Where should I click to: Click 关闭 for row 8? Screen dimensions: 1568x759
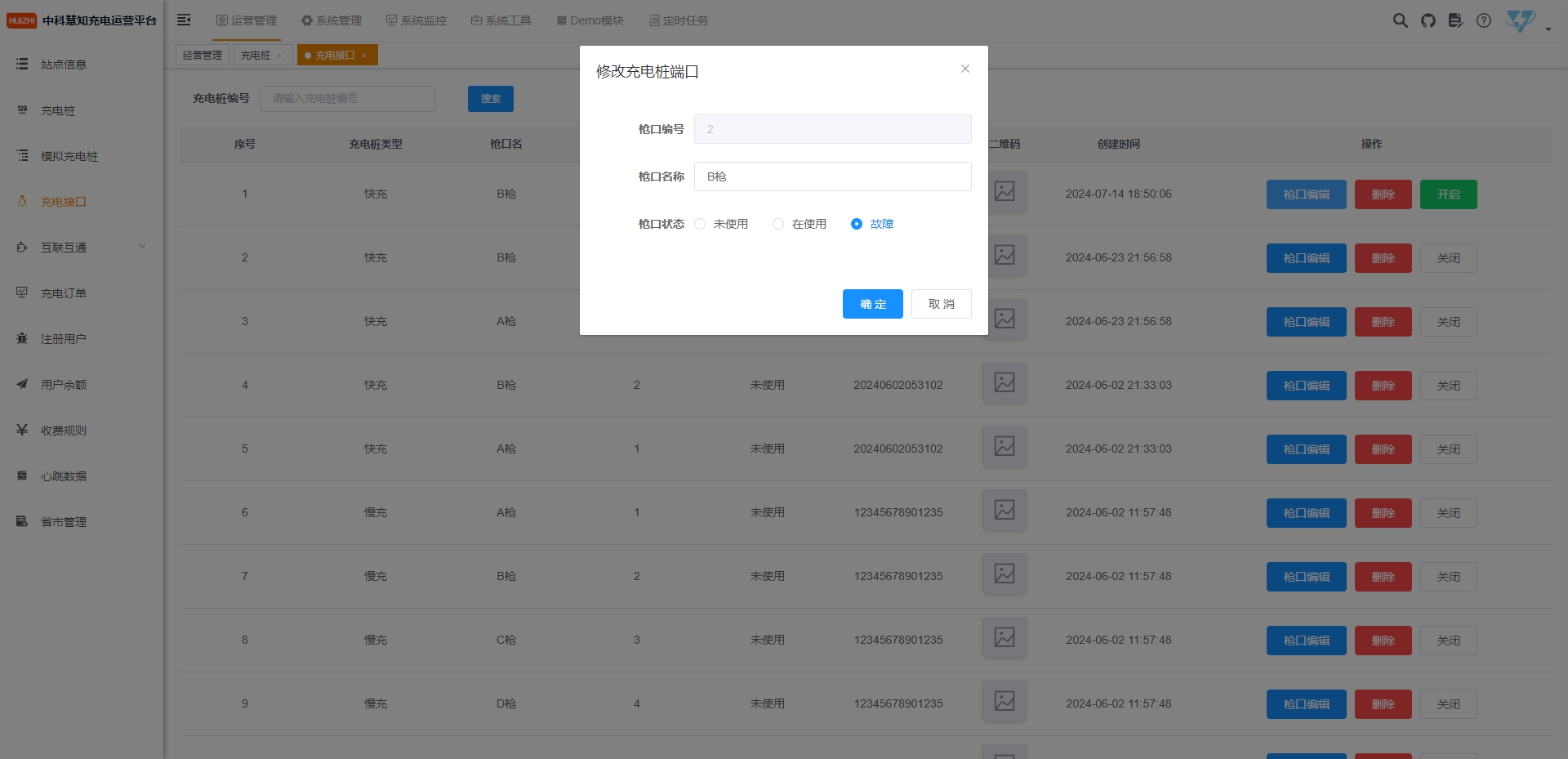1449,641
